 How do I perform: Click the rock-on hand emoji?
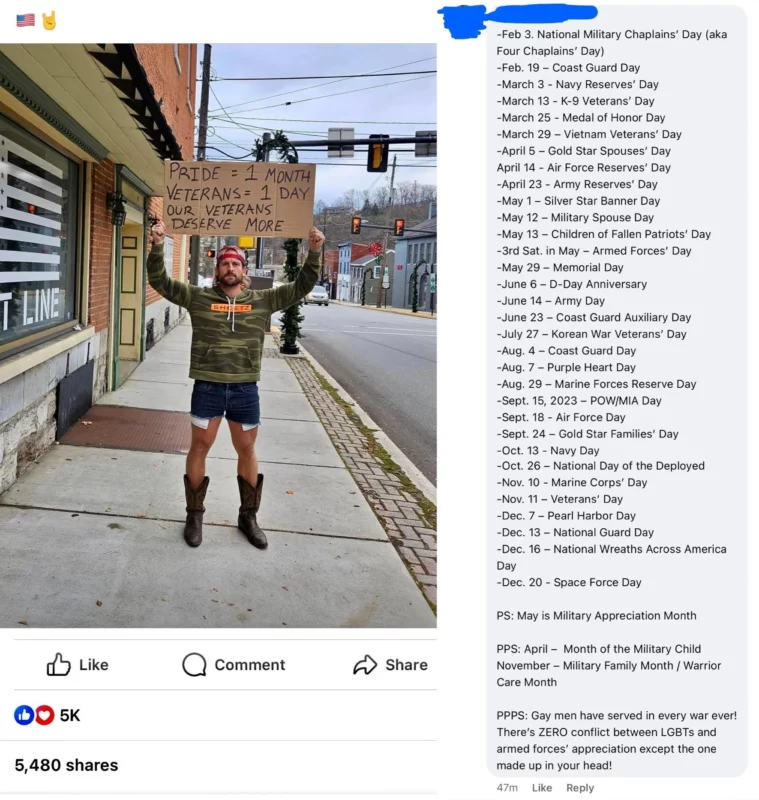(49, 20)
